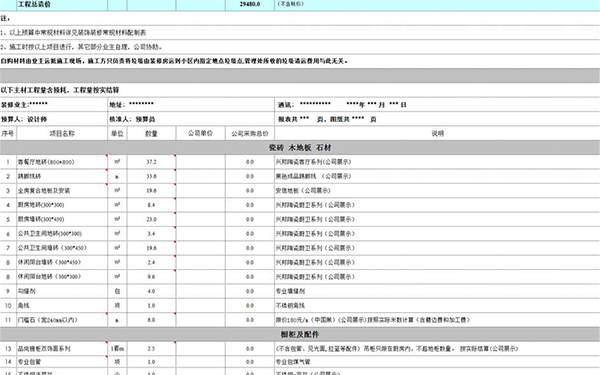Click the 安信地板 description cell
The height and width of the screenshot is (375, 600).
click(x=437, y=191)
